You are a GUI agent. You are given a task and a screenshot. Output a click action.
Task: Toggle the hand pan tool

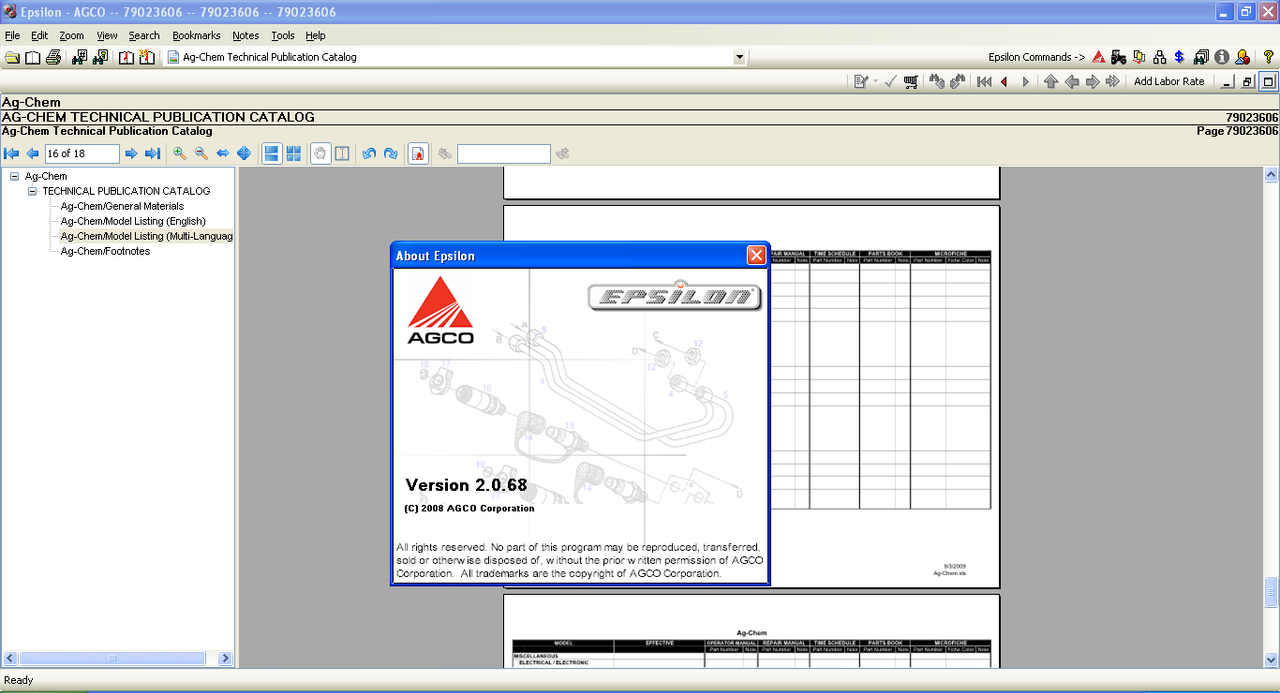[320, 153]
